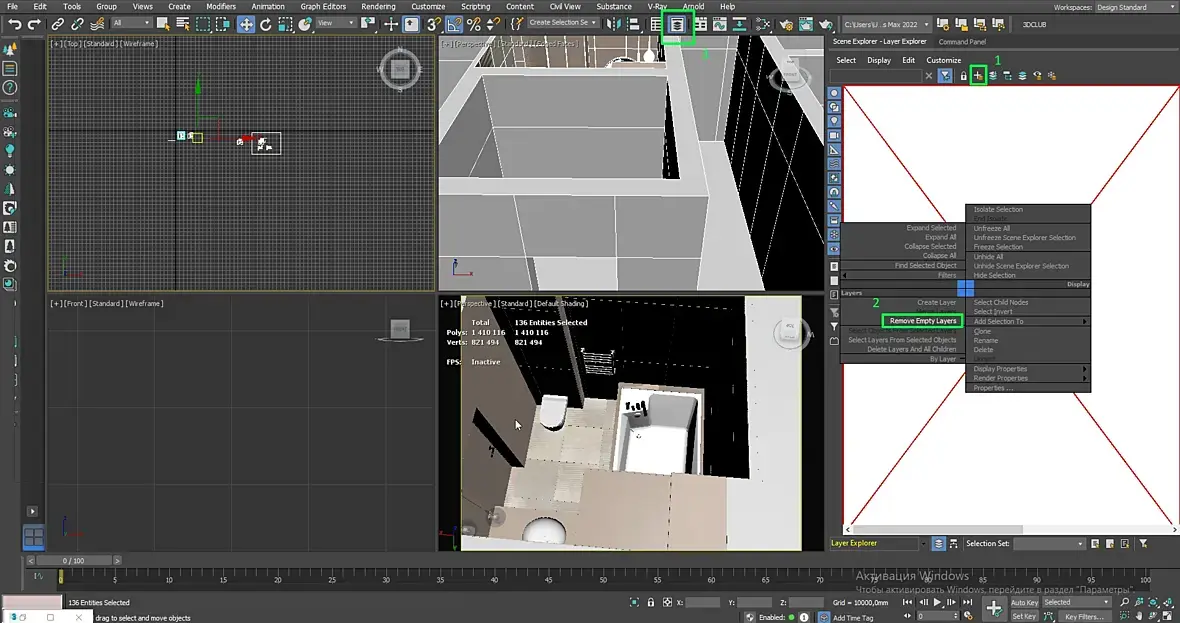
Task: Open the Layer Explorer toolbar icon
Action: click(677, 23)
